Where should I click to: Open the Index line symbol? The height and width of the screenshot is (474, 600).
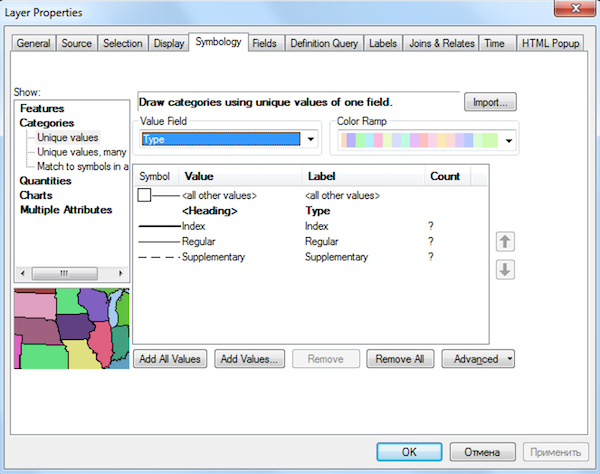point(159,226)
